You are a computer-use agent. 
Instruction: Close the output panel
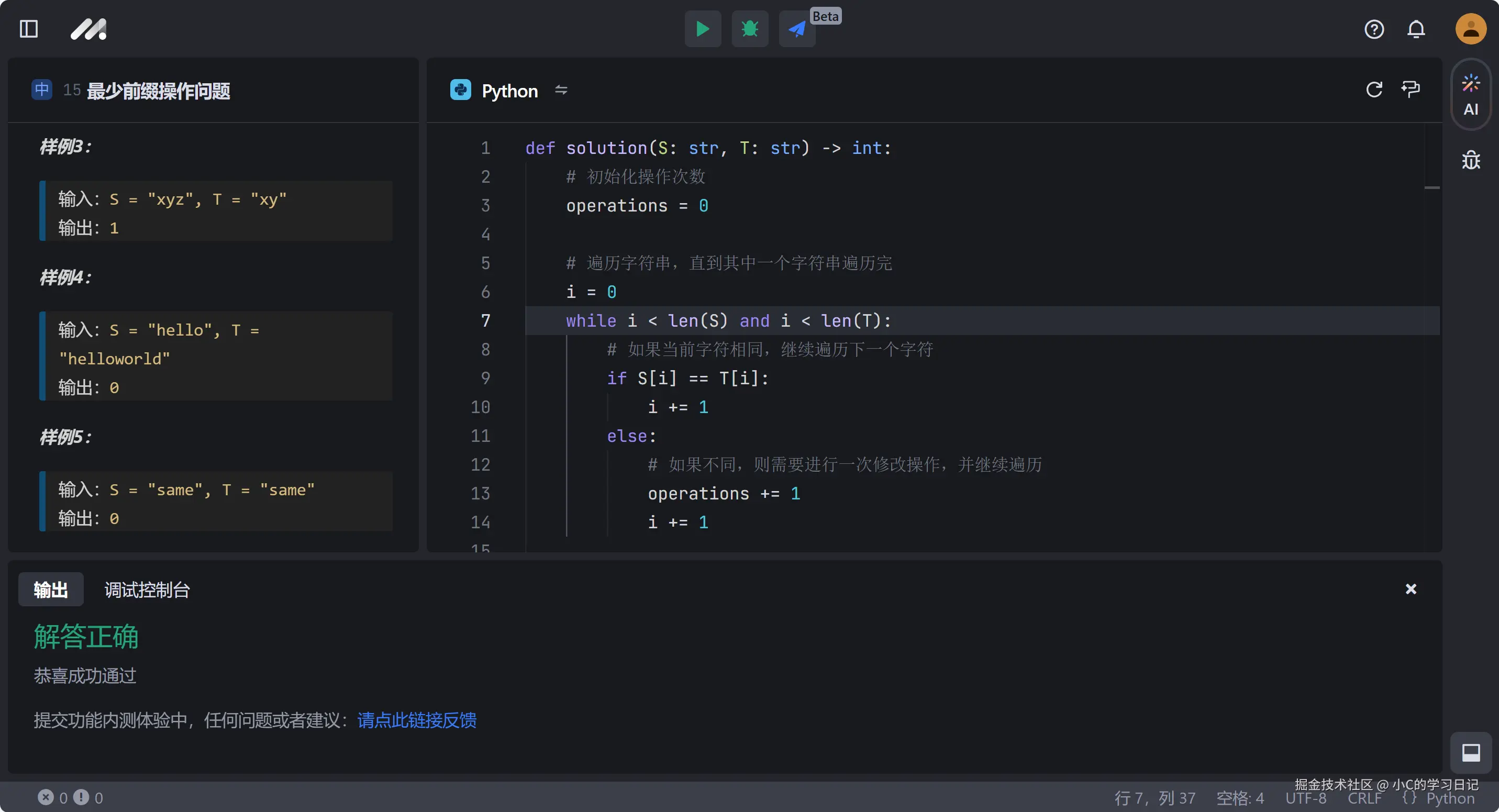pos(1411,589)
